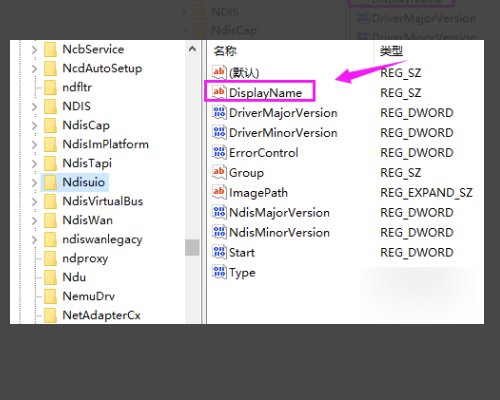
Task: Click the REG_DWORD type of ErrorControl
Action: click(x=417, y=152)
